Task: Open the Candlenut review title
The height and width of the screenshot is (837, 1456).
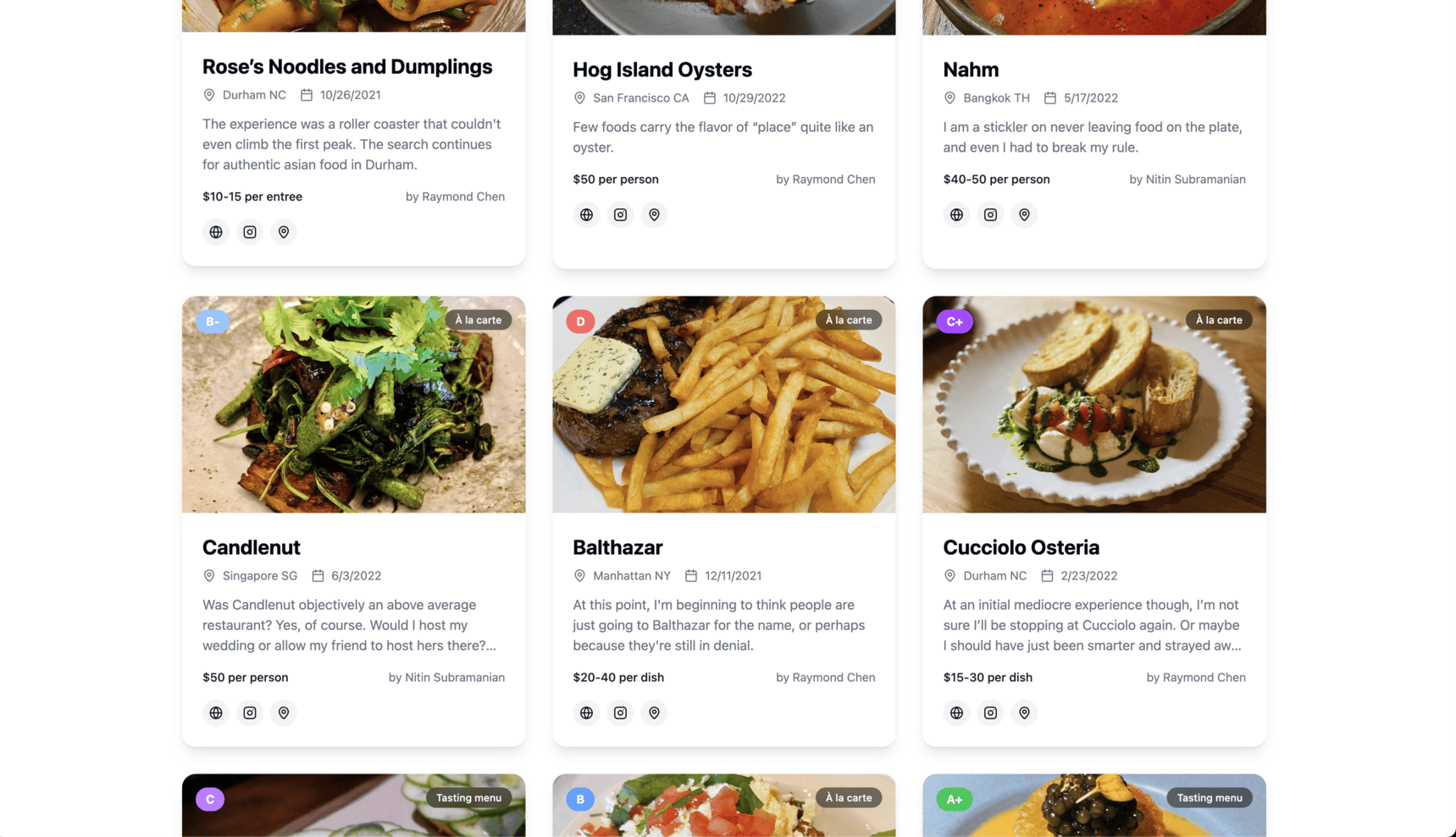Action: coord(252,547)
